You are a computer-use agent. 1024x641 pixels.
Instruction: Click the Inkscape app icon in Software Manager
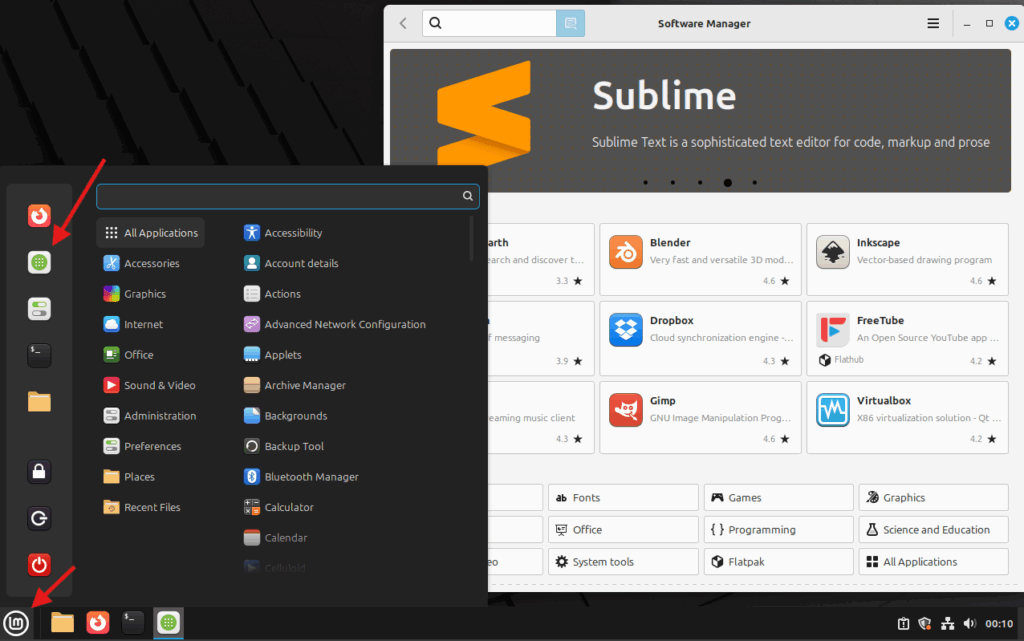[x=833, y=252]
